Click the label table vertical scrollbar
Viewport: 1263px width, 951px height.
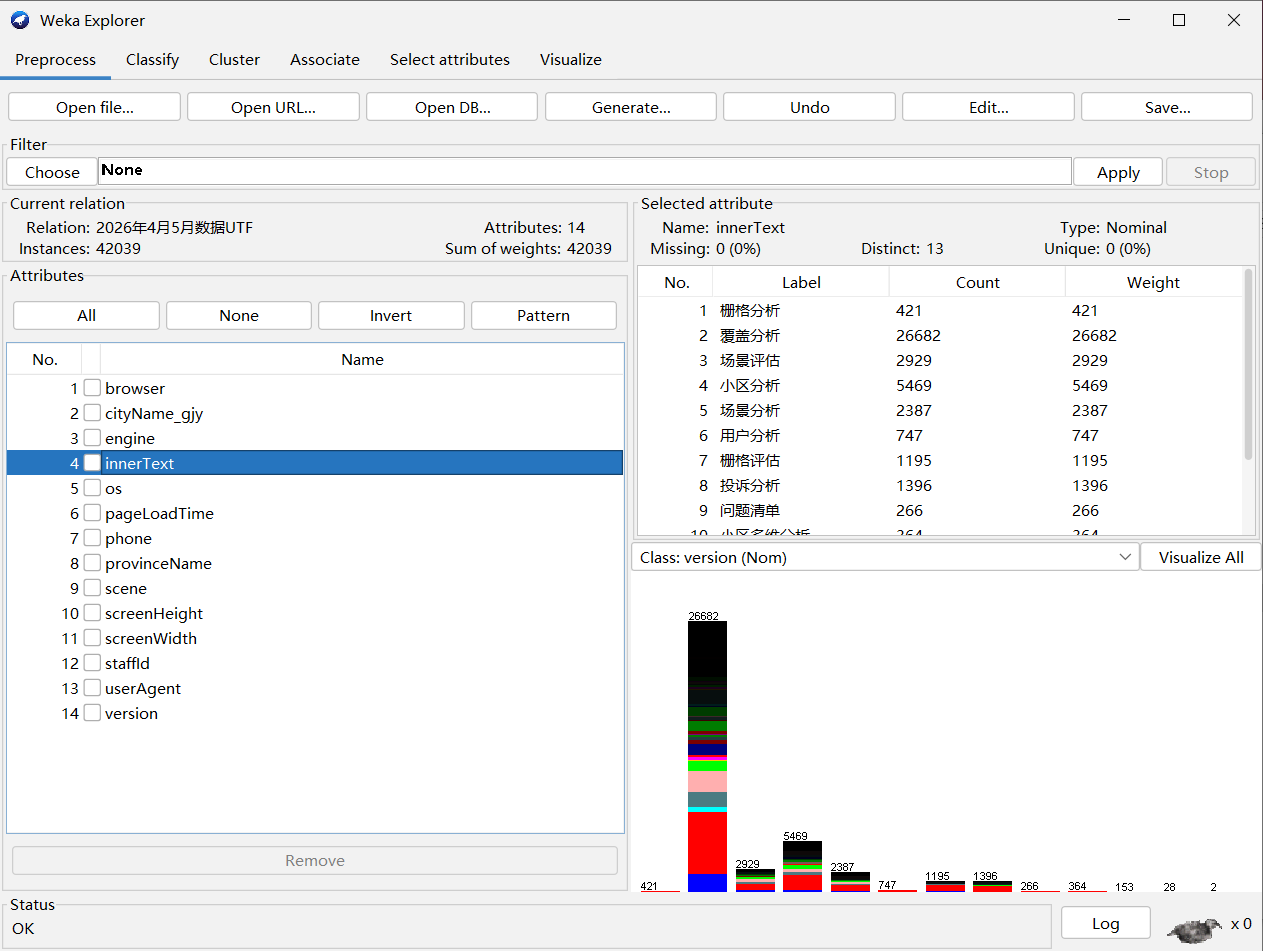point(1248,401)
